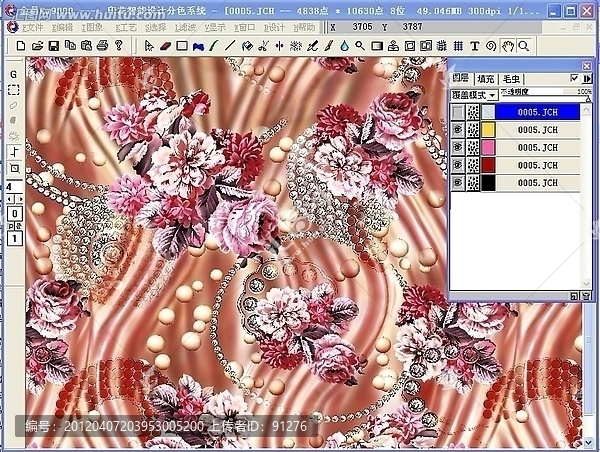600x452 pixels.
Task: Toggle the checkbox in layers panel header
Action: coord(574,78)
